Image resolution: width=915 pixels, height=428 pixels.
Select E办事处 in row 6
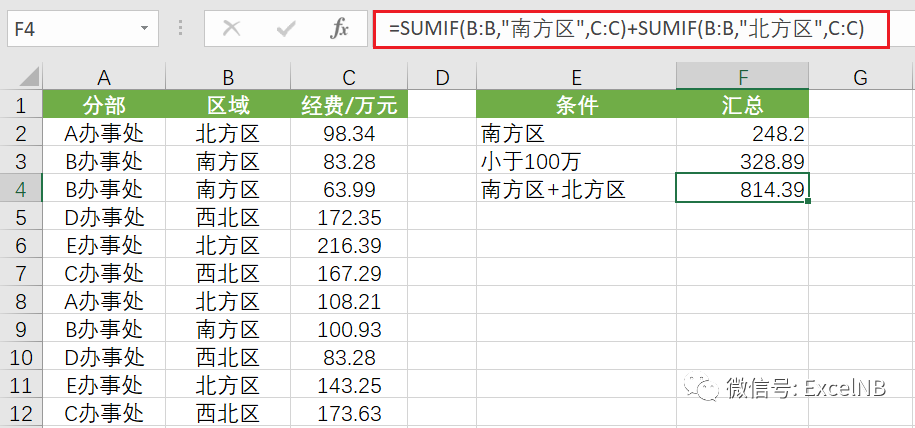[104, 245]
